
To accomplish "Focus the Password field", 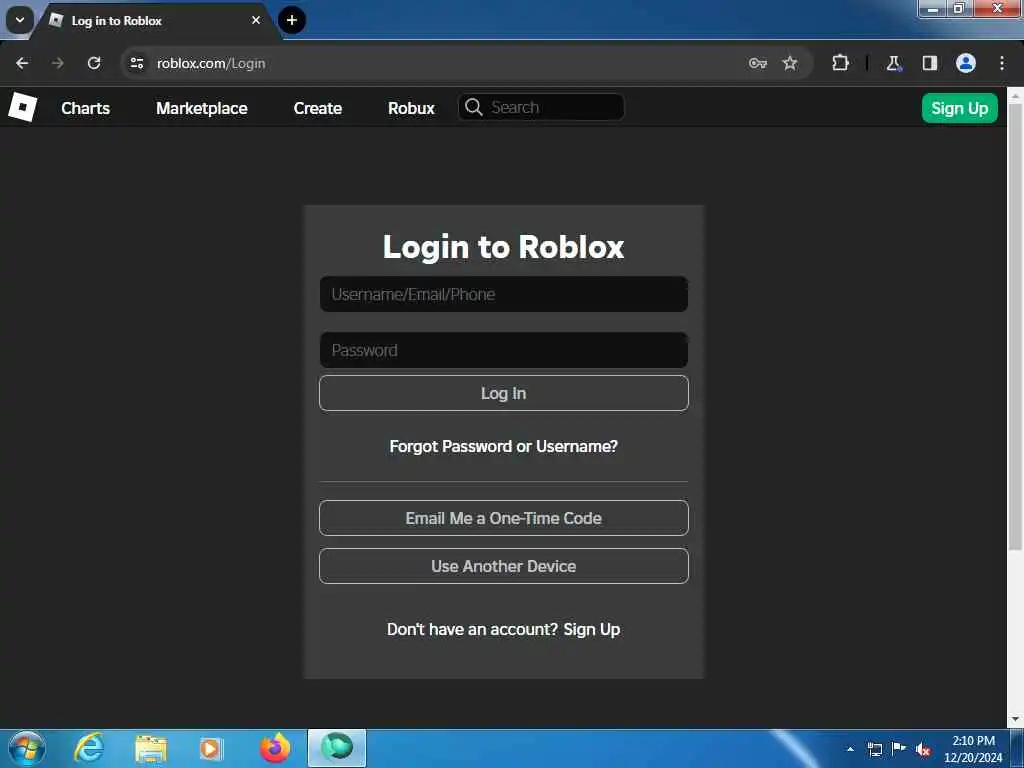I will [x=504, y=350].
